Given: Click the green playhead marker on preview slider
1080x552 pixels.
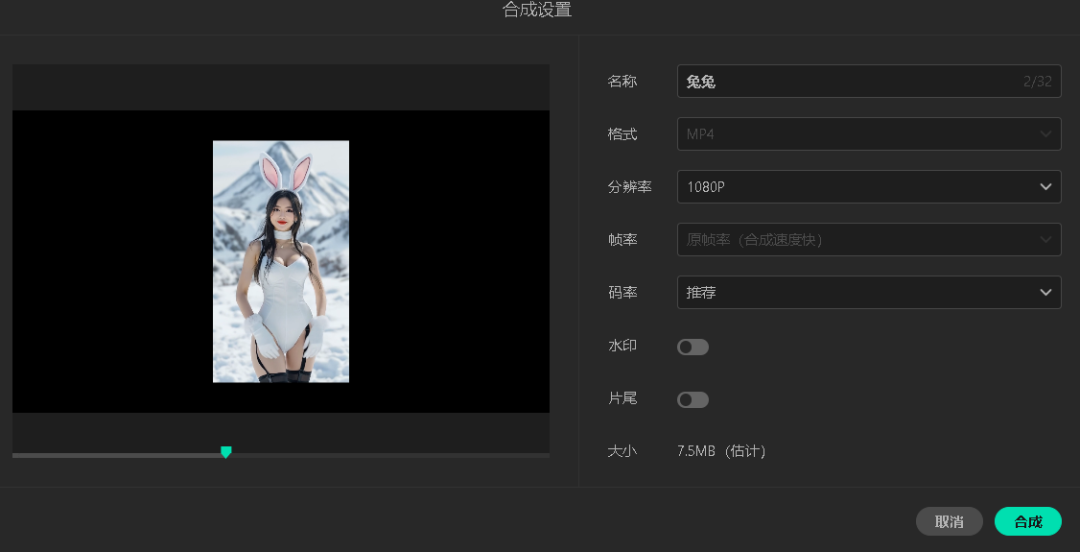Looking at the screenshot, I should click(226, 452).
